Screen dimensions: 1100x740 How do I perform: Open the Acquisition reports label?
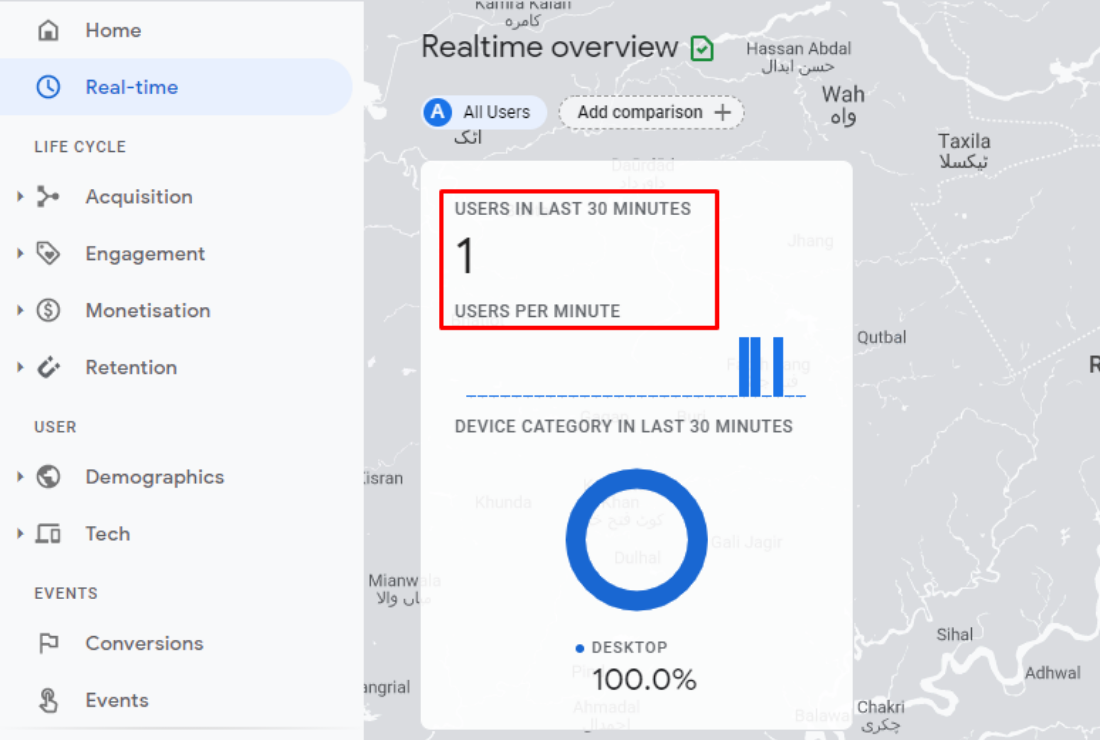139,196
